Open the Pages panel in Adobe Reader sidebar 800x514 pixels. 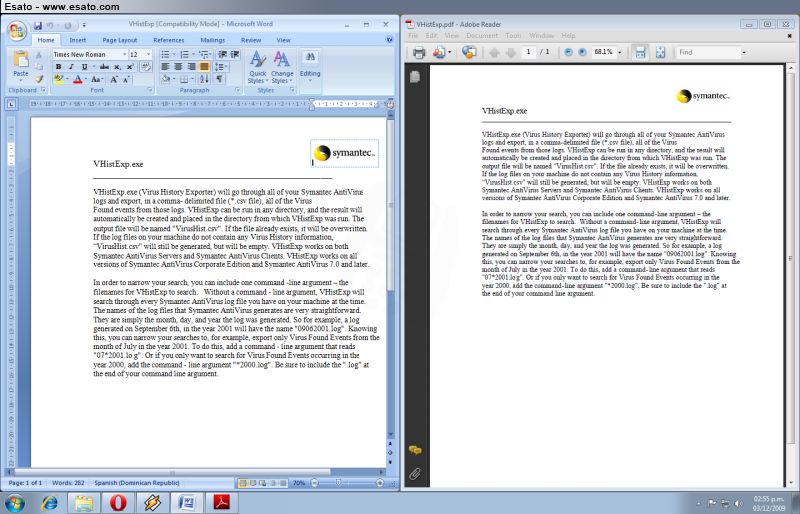click(x=415, y=77)
